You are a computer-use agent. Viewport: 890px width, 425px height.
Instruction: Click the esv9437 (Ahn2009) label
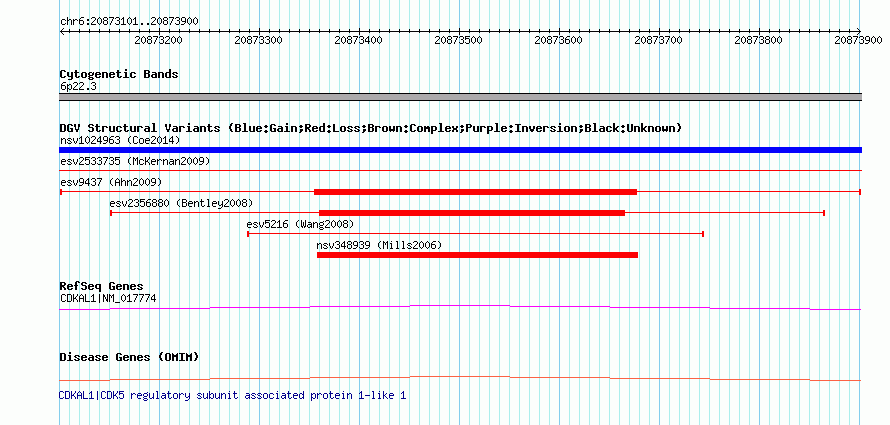click(x=111, y=182)
